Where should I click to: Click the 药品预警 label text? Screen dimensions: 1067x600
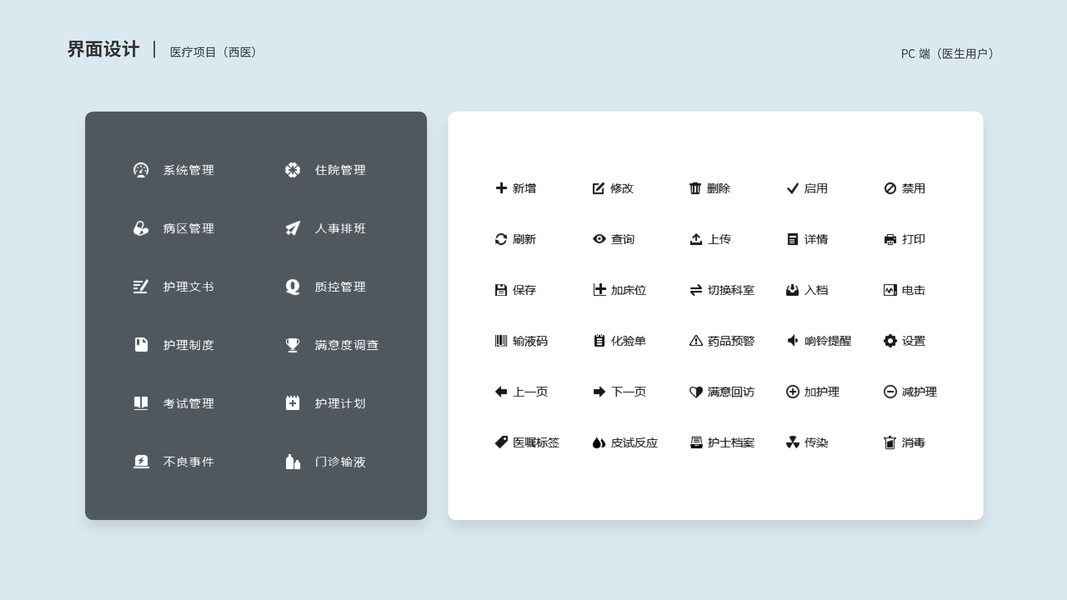click(731, 341)
